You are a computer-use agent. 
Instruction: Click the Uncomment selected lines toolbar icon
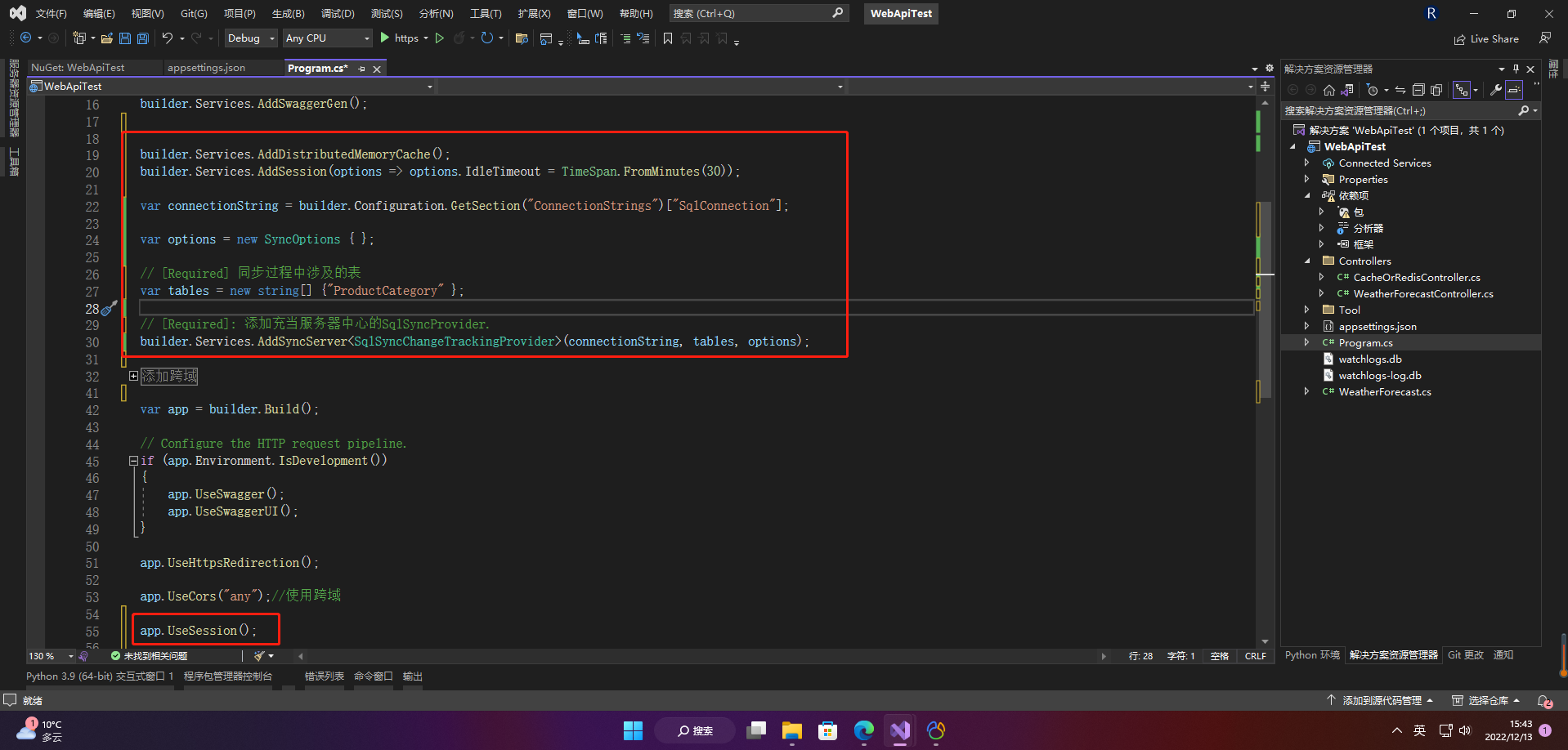tap(643, 38)
